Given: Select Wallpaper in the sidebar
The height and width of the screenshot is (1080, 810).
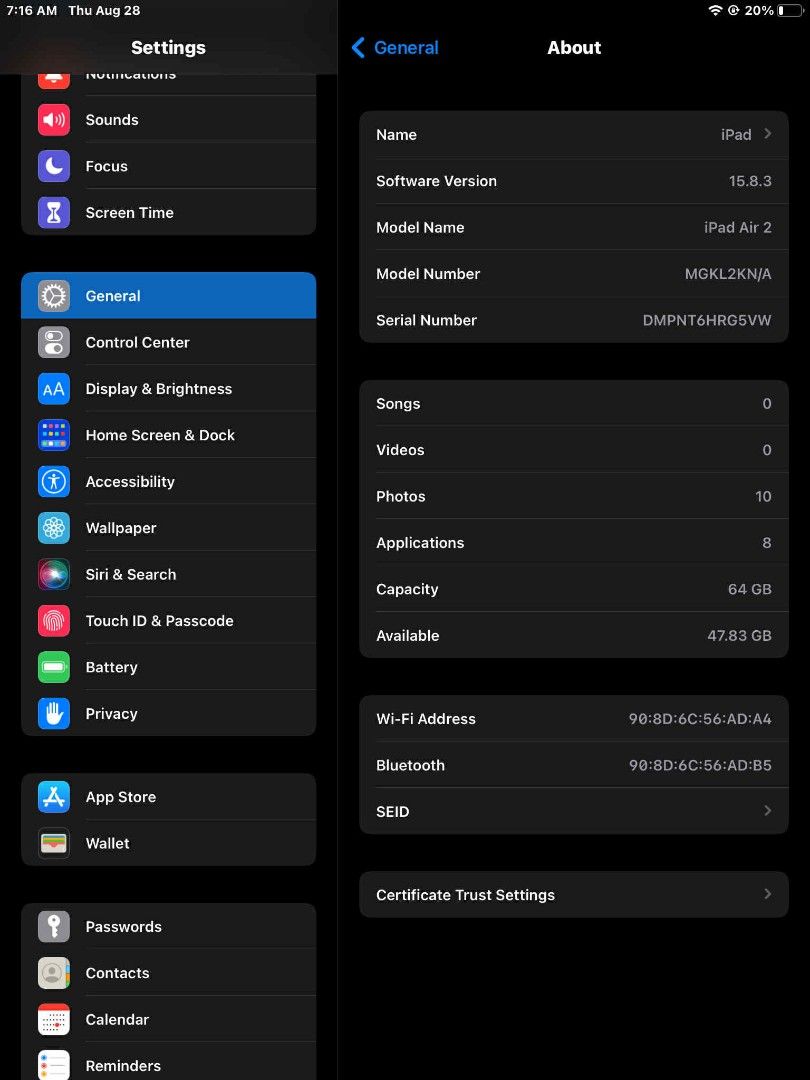Looking at the screenshot, I should tap(169, 528).
